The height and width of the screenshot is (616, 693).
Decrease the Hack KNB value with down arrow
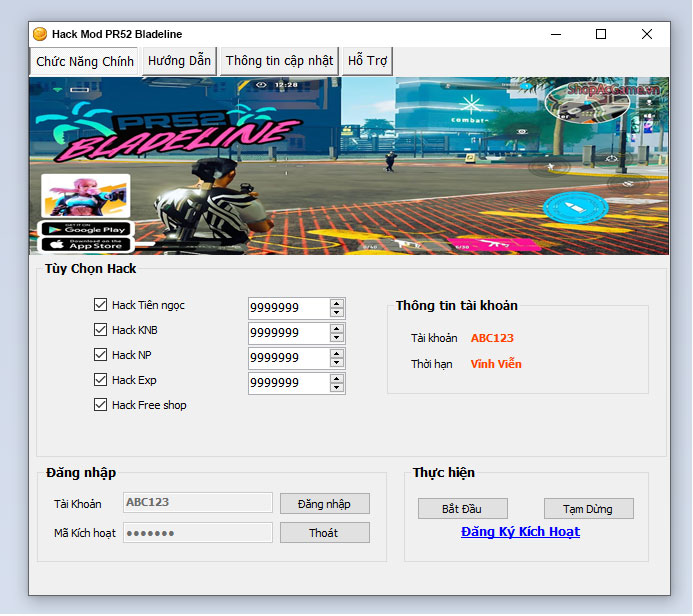click(337, 338)
